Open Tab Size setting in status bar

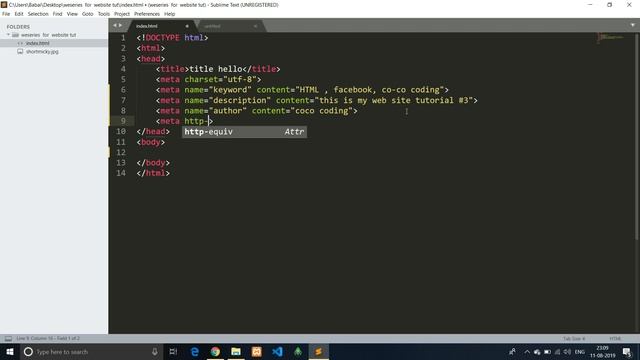click(x=574, y=339)
